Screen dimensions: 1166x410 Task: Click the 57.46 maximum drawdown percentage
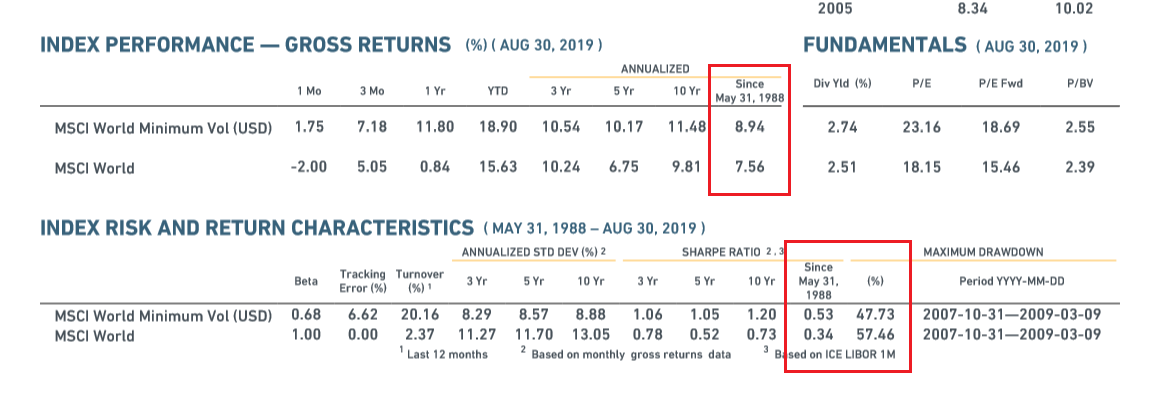click(x=876, y=335)
